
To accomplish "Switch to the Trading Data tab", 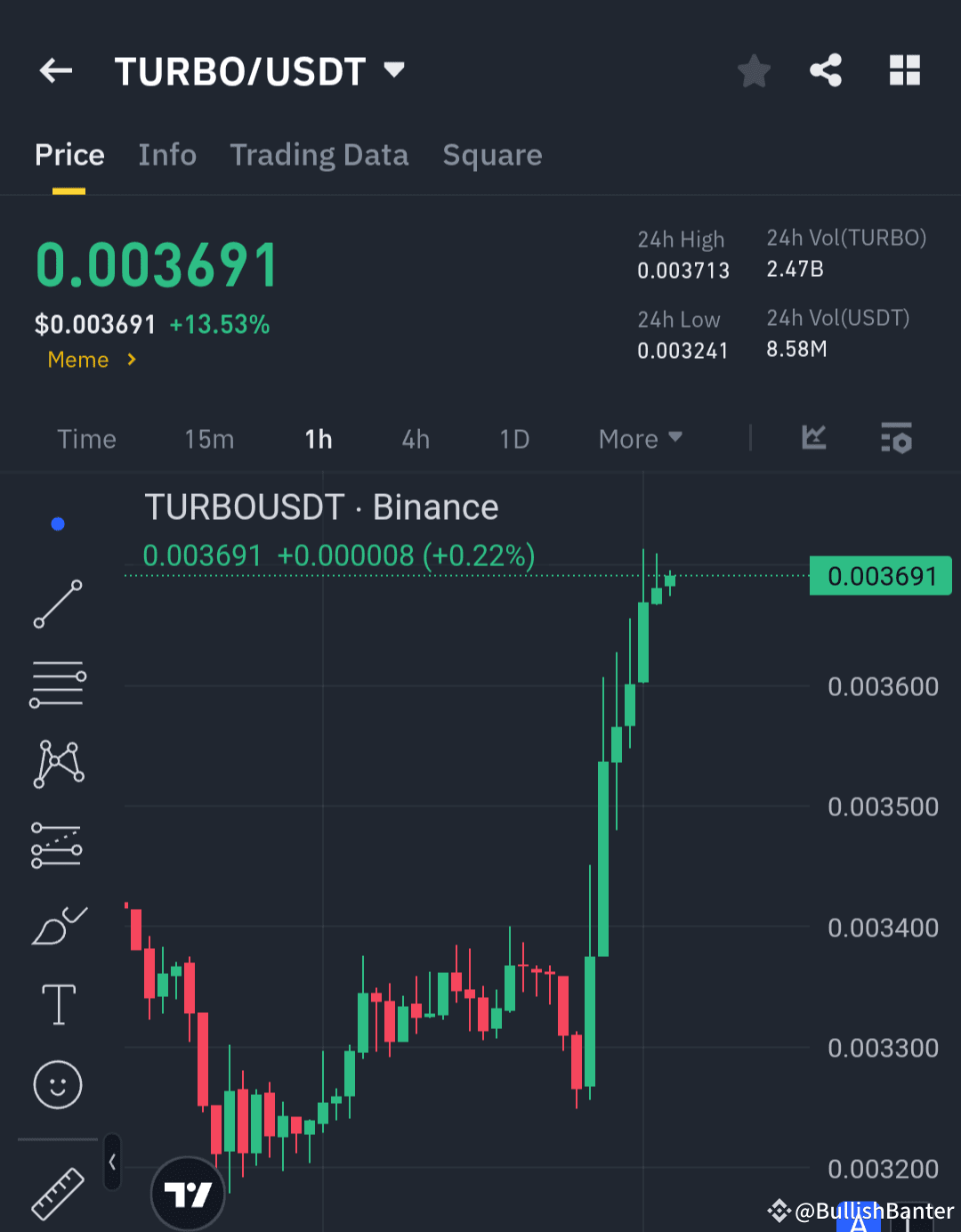I will [x=319, y=155].
